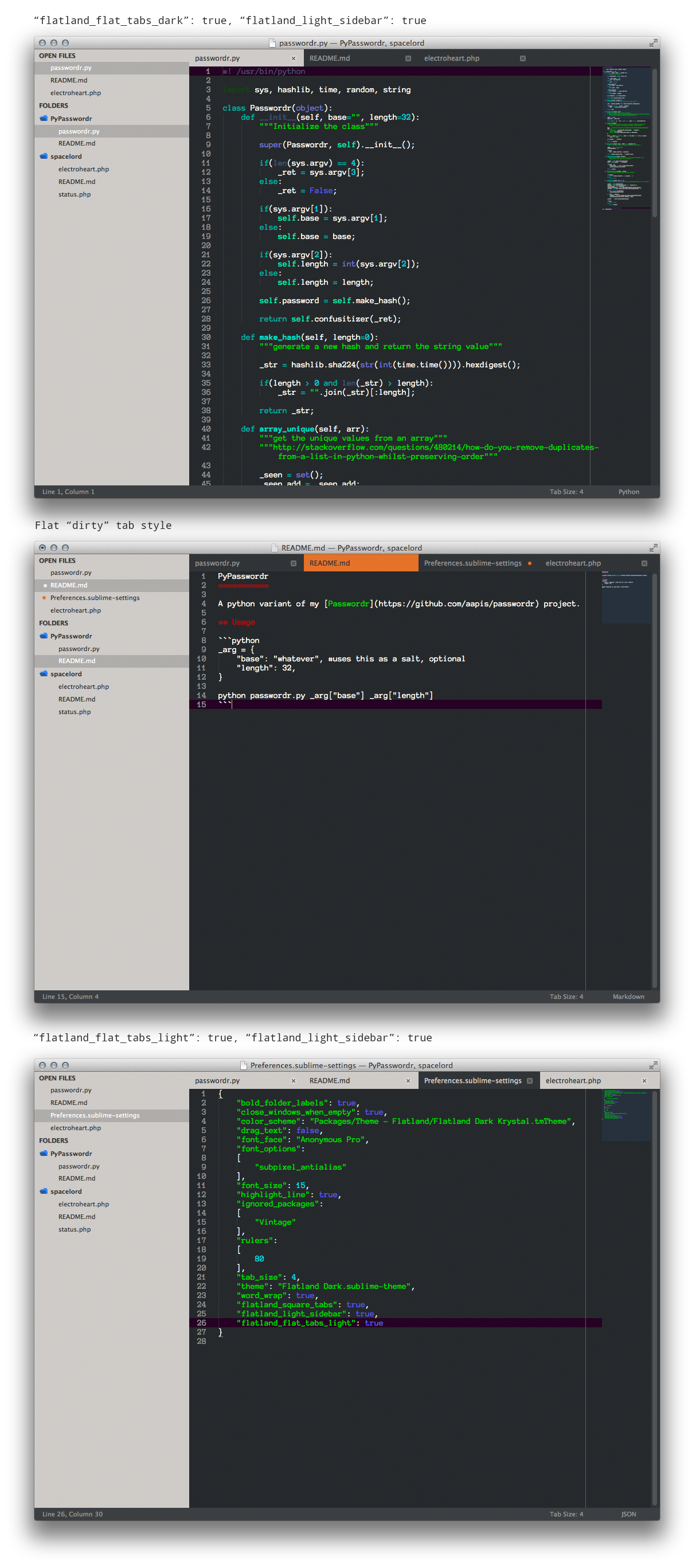The image size is (688, 1568).
Task: Click the fullscreen arrows icon in the README.md window title bar
Action: (x=652, y=548)
